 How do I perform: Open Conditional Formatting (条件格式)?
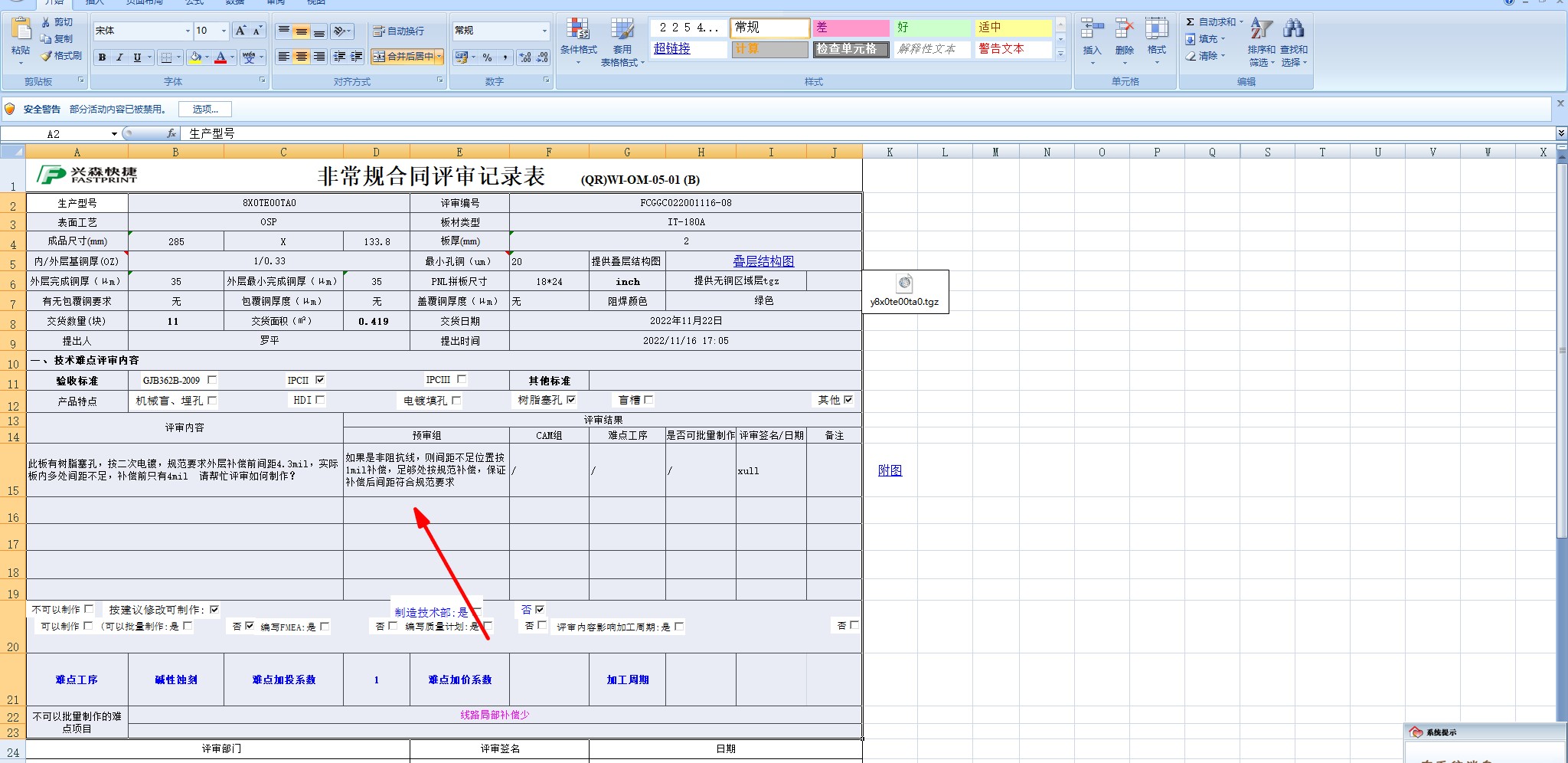[578, 40]
